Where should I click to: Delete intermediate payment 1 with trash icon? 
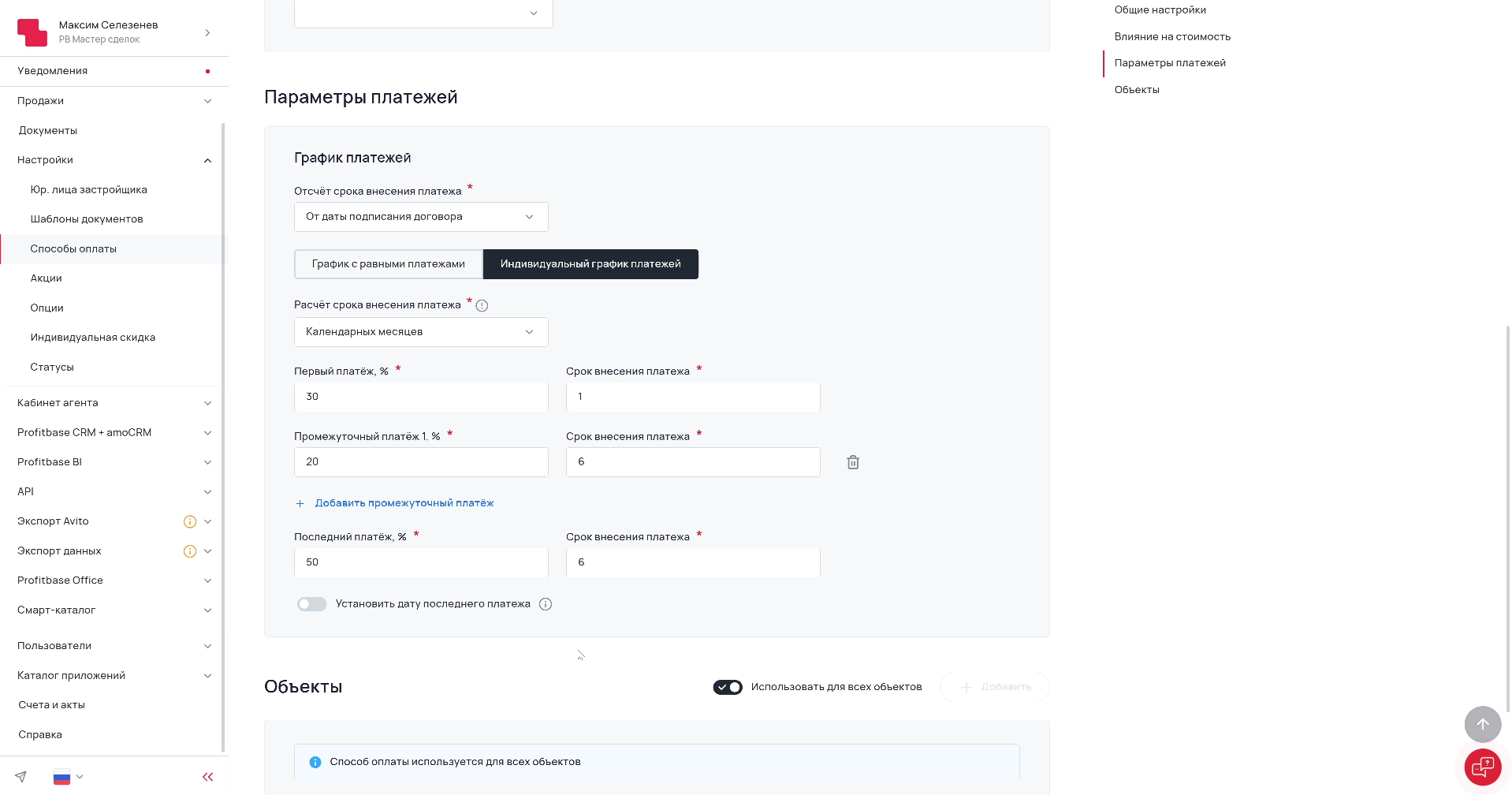click(x=853, y=462)
